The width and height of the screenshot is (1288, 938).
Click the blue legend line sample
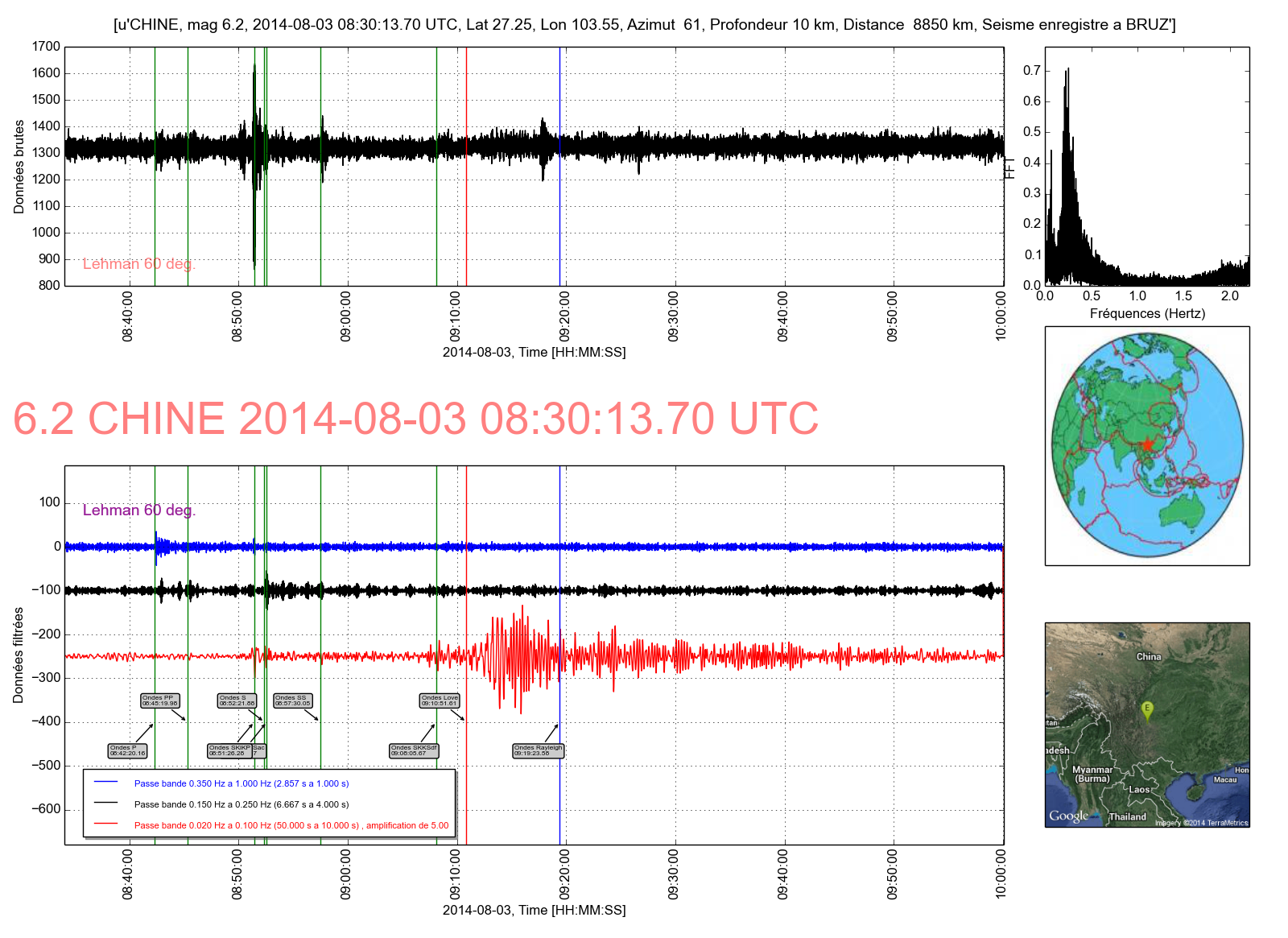[106, 783]
